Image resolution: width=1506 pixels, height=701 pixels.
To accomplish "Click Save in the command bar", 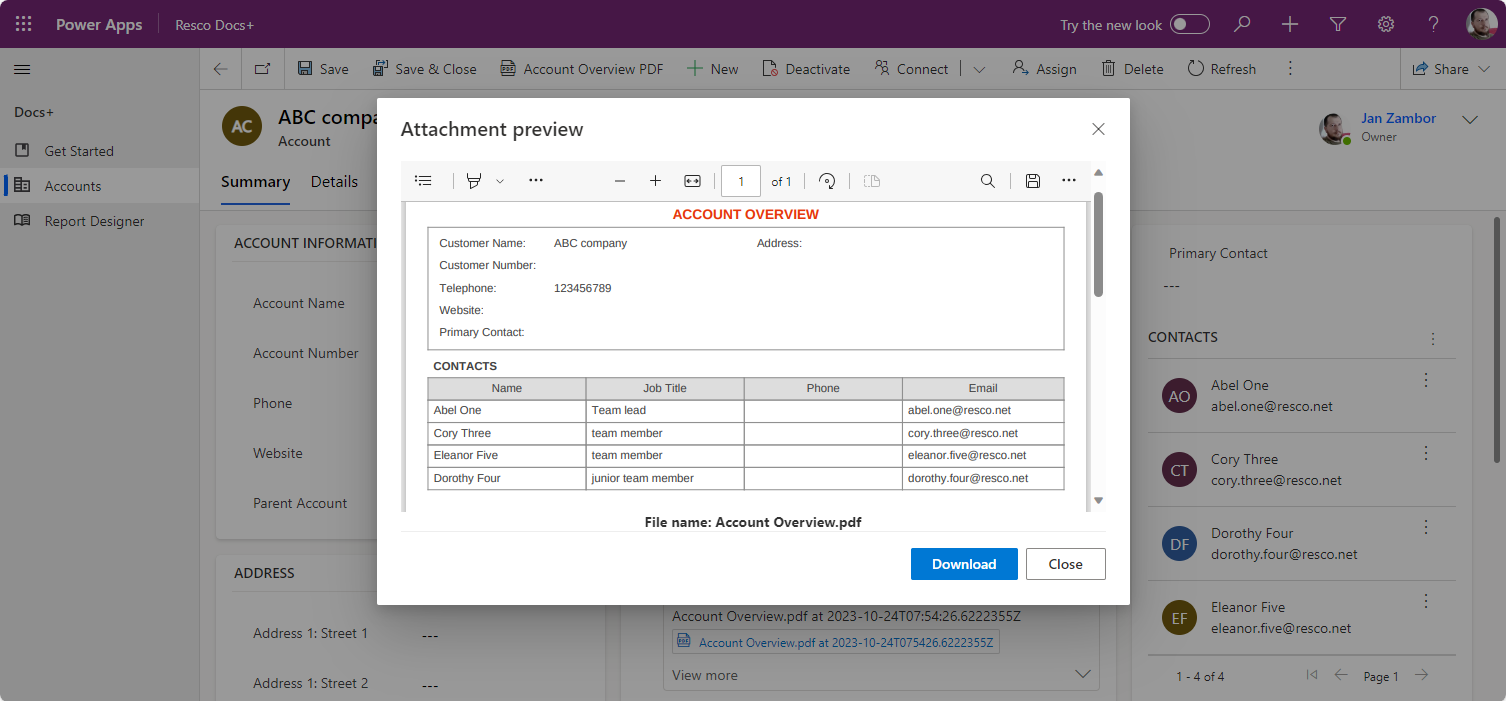I will pos(323,69).
